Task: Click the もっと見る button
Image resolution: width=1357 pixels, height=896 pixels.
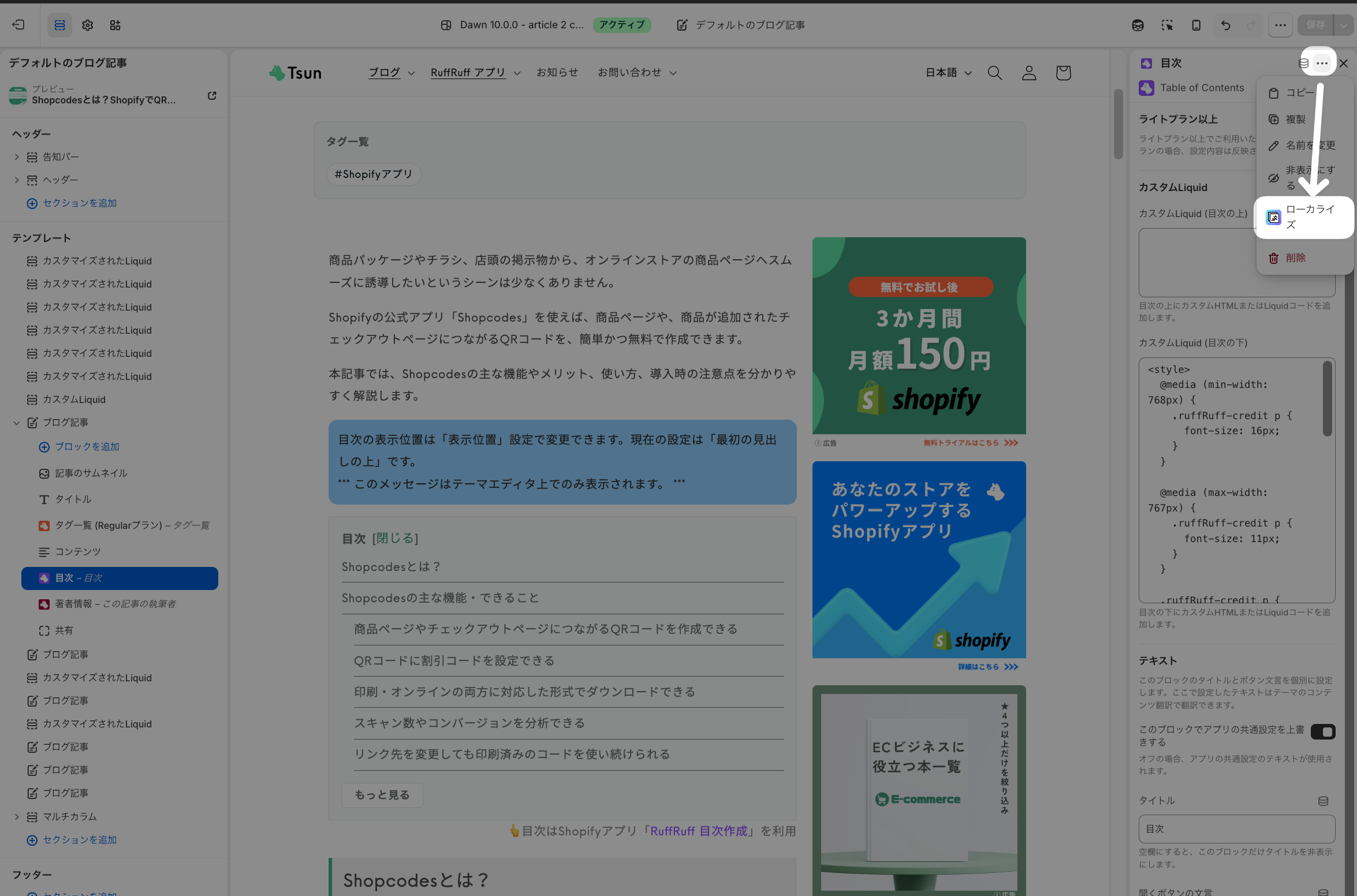Action: coord(382,795)
